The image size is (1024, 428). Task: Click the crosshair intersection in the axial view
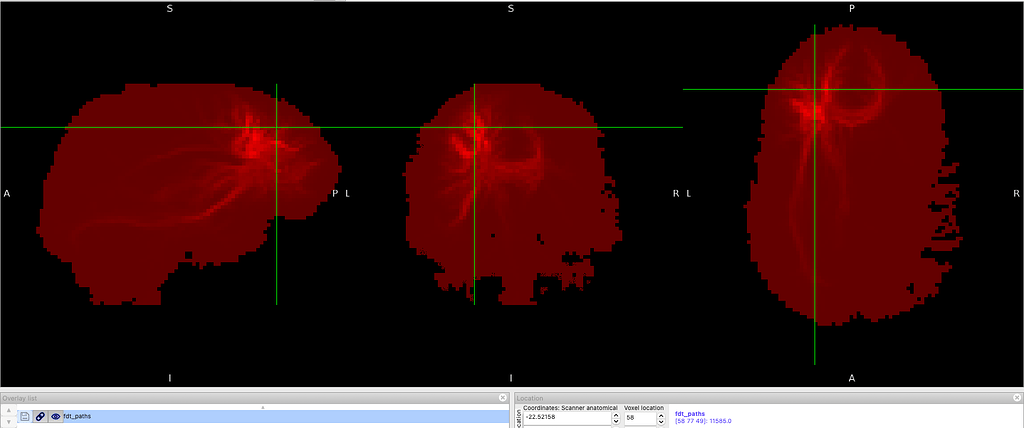pos(815,90)
